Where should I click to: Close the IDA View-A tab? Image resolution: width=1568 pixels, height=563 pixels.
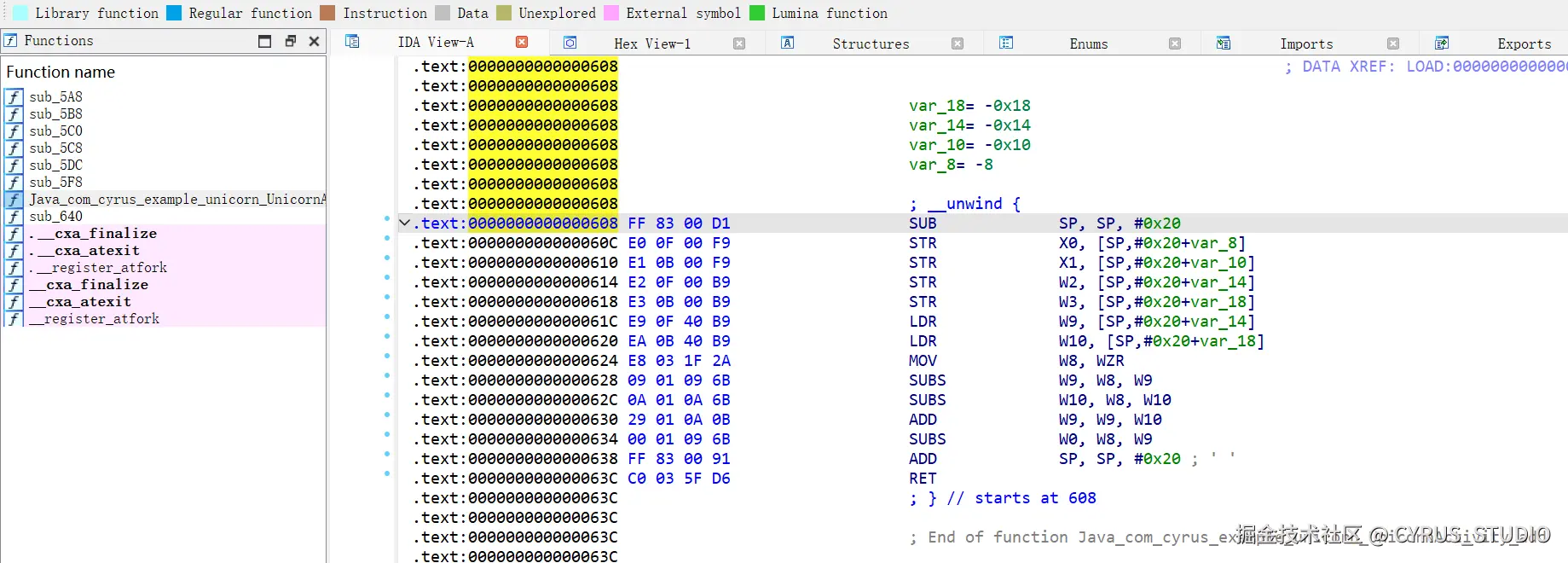click(x=522, y=42)
